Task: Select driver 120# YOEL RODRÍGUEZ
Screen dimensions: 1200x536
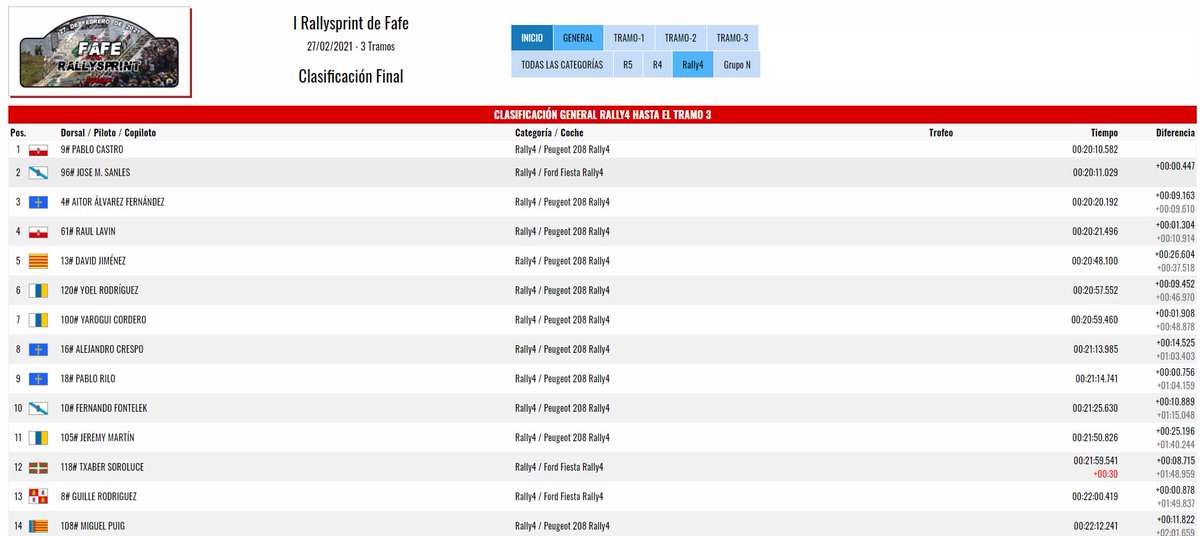Action: point(99,291)
